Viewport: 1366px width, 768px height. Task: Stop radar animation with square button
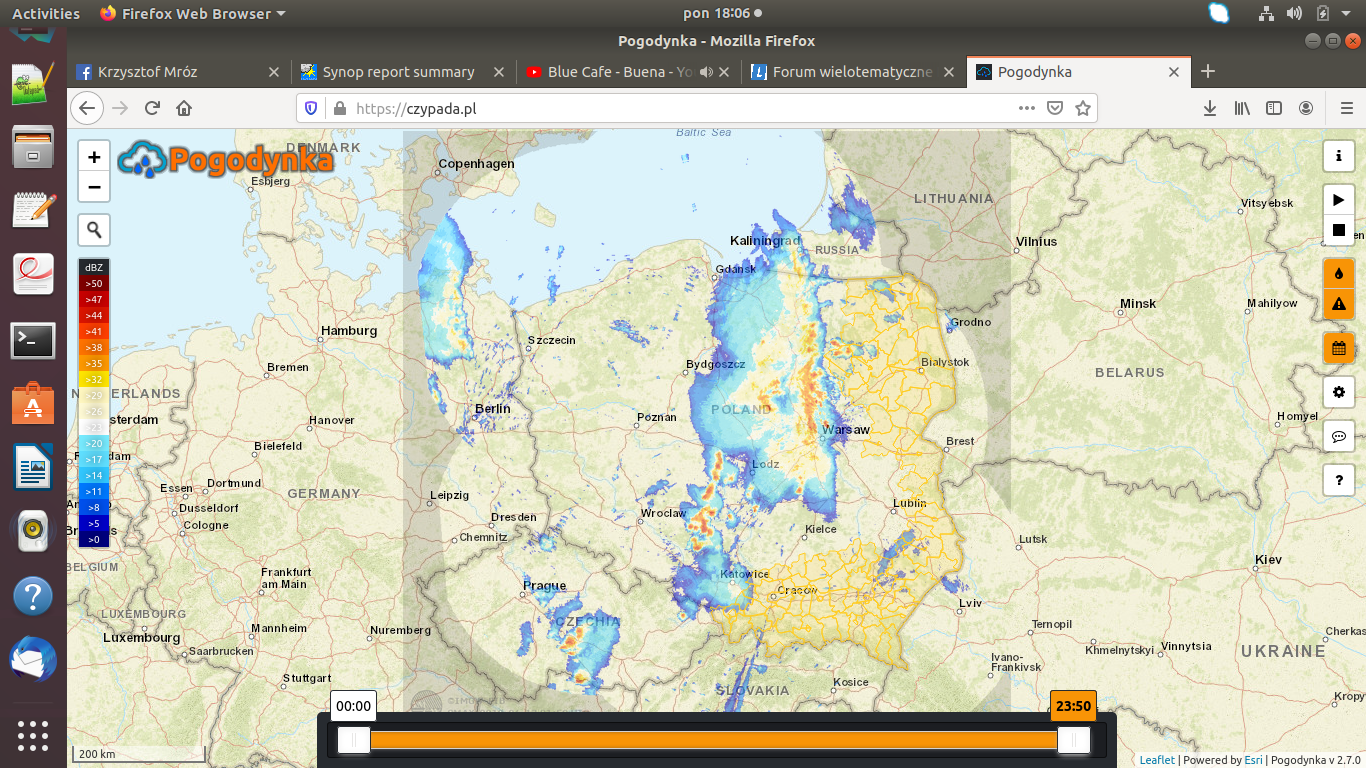click(1338, 230)
